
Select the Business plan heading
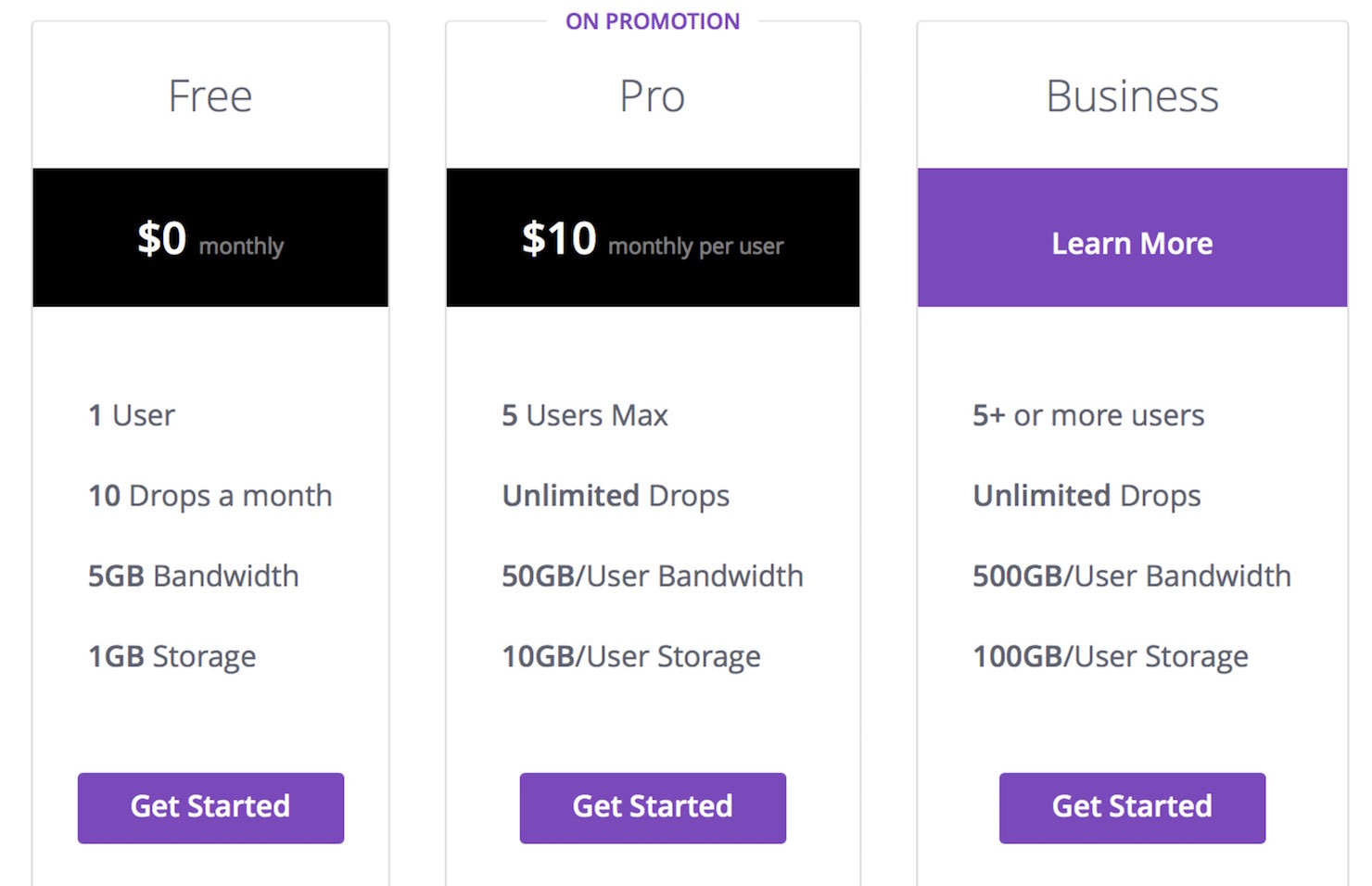click(1132, 96)
